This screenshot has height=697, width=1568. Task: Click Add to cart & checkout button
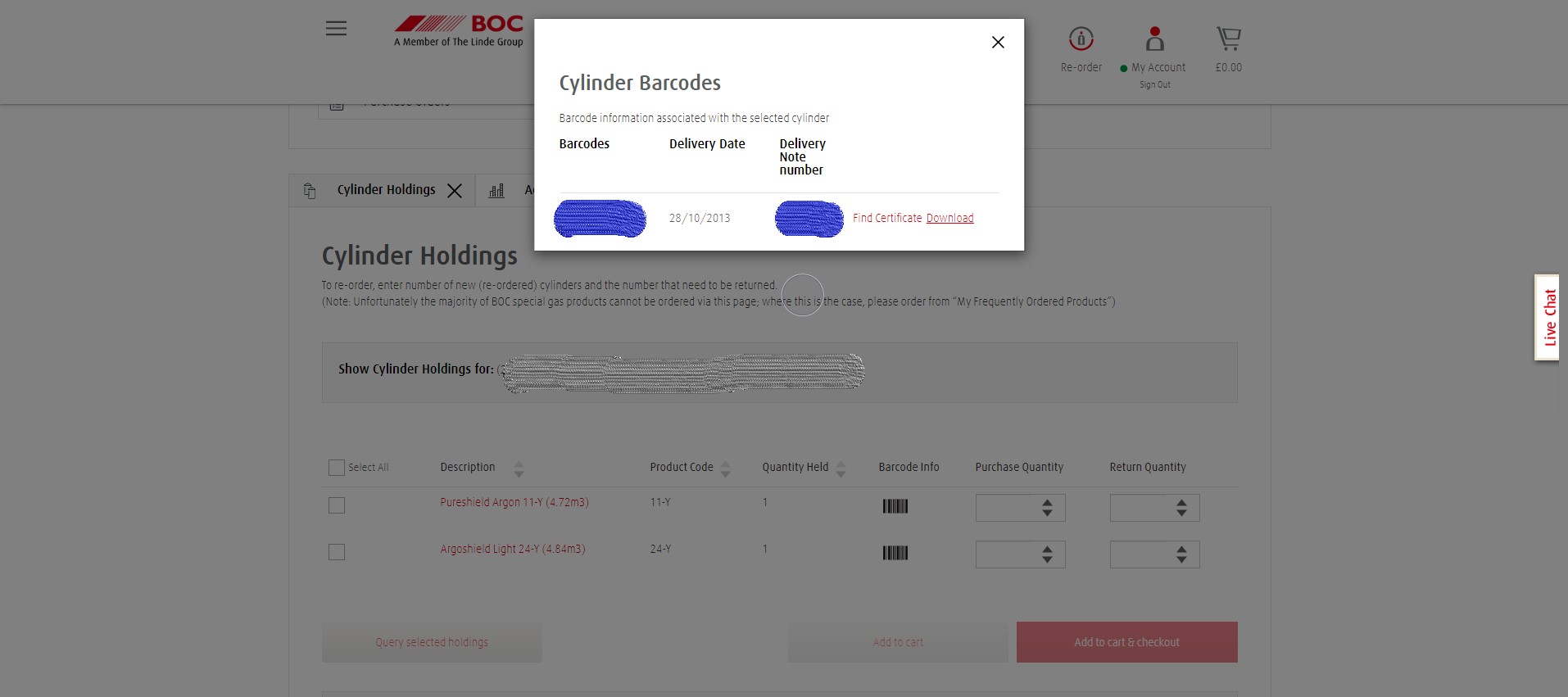pyautogui.click(x=1127, y=642)
